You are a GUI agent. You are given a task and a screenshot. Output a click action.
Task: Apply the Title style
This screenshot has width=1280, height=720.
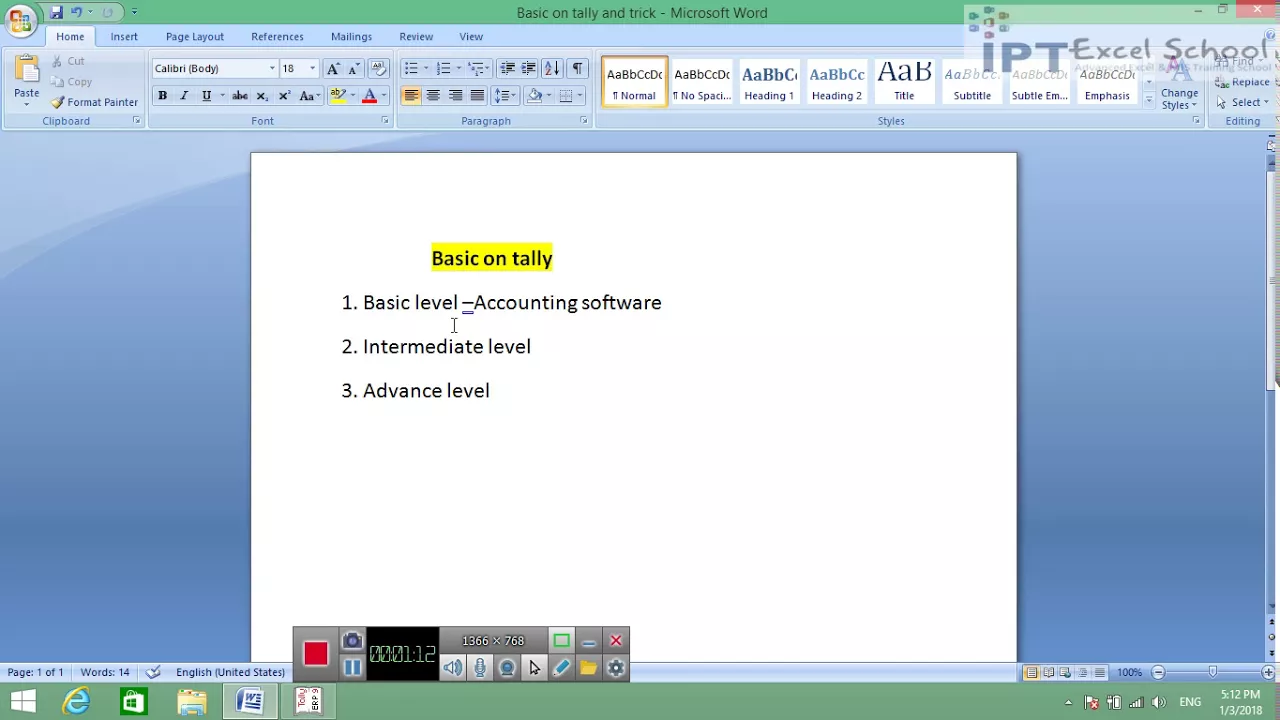click(x=904, y=81)
